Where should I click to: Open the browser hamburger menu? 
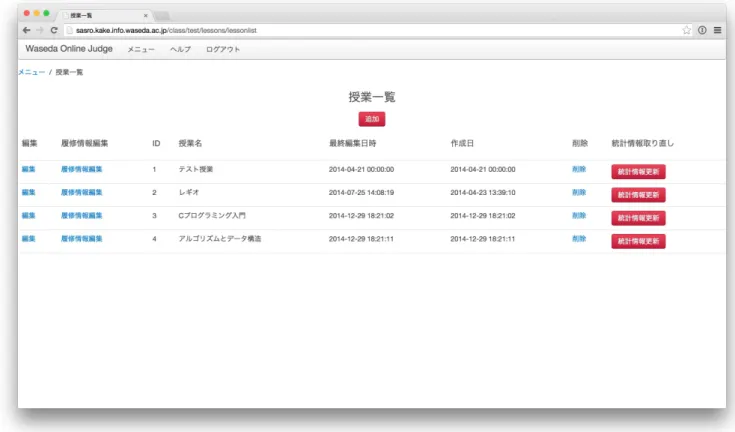[717, 30]
